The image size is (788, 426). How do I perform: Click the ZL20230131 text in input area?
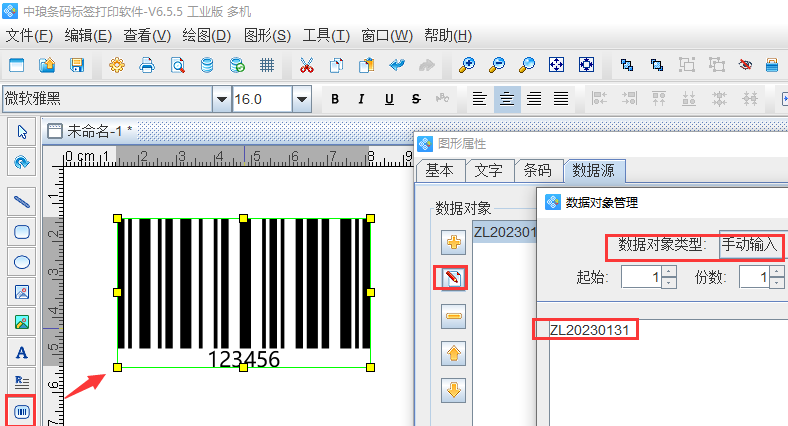click(x=589, y=330)
